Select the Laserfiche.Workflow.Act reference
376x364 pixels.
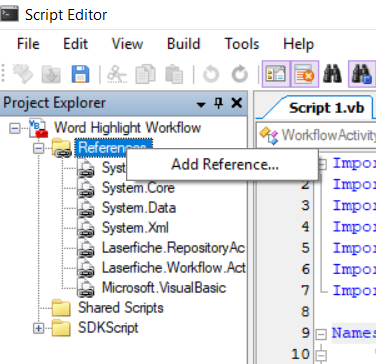[173, 268]
